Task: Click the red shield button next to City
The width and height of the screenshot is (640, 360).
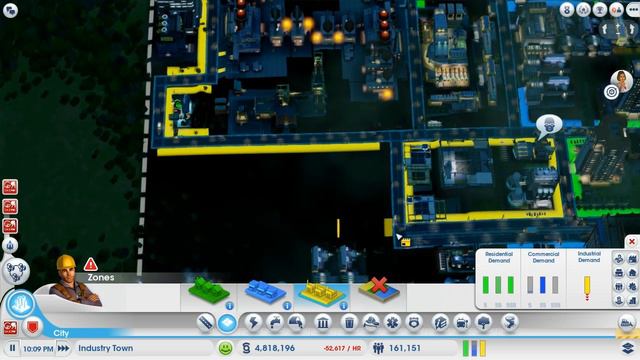Action: pos(32,327)
